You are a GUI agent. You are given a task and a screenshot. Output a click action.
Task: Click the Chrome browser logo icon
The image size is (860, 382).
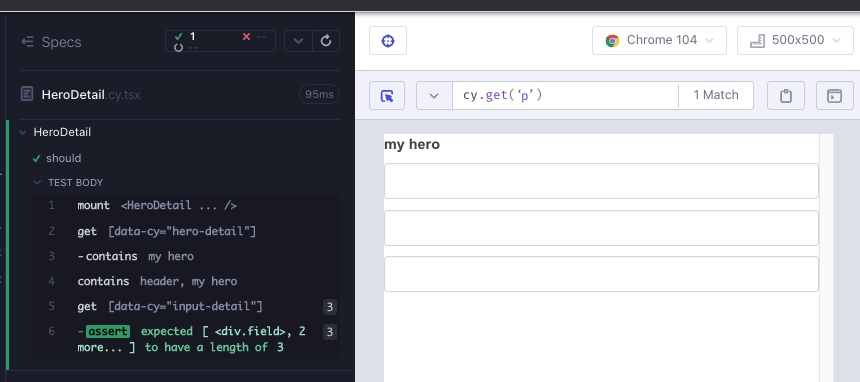[612, 41]
